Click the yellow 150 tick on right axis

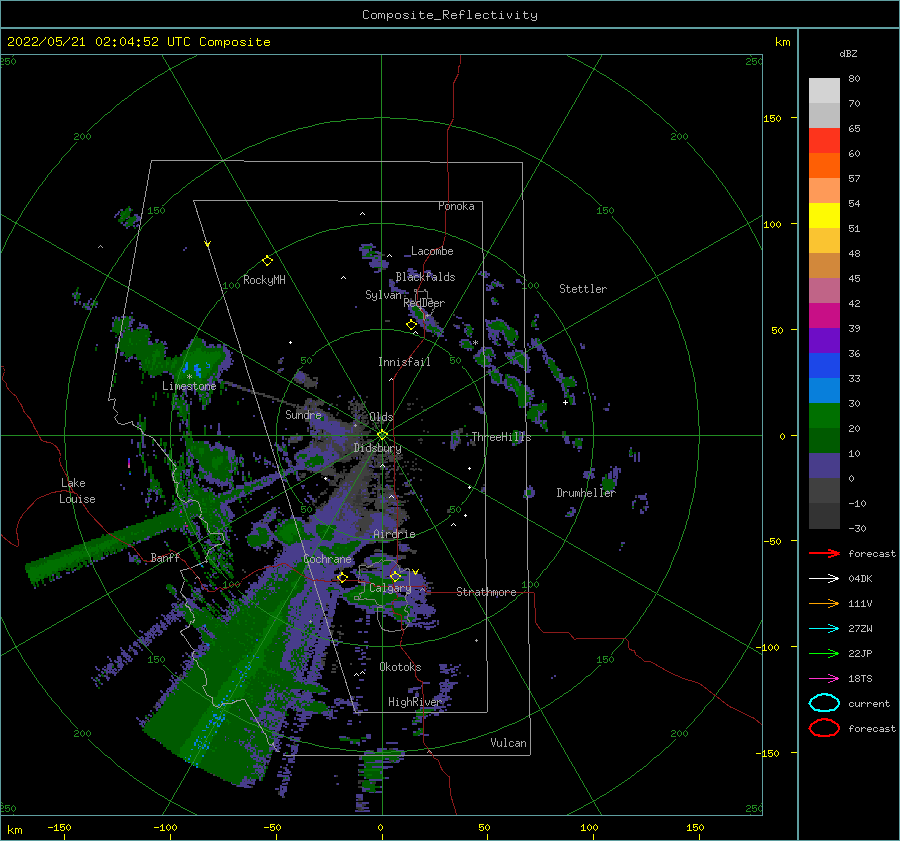[773, 118]
